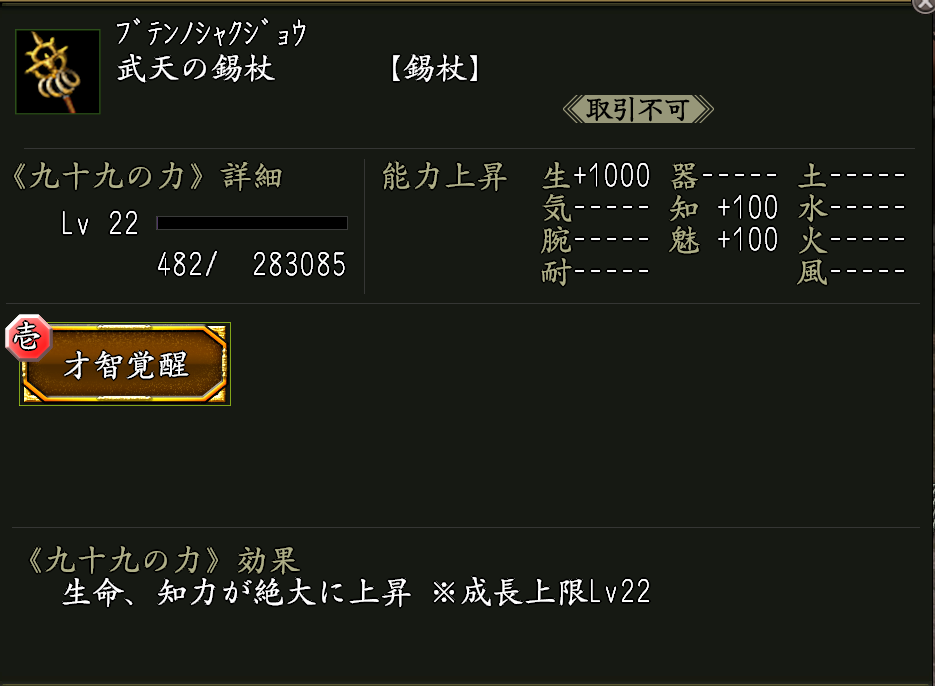Screen dimensions: 935x686
Task: Click the 取引不可 trade-restricted label
Action: [x=638, y=109]
